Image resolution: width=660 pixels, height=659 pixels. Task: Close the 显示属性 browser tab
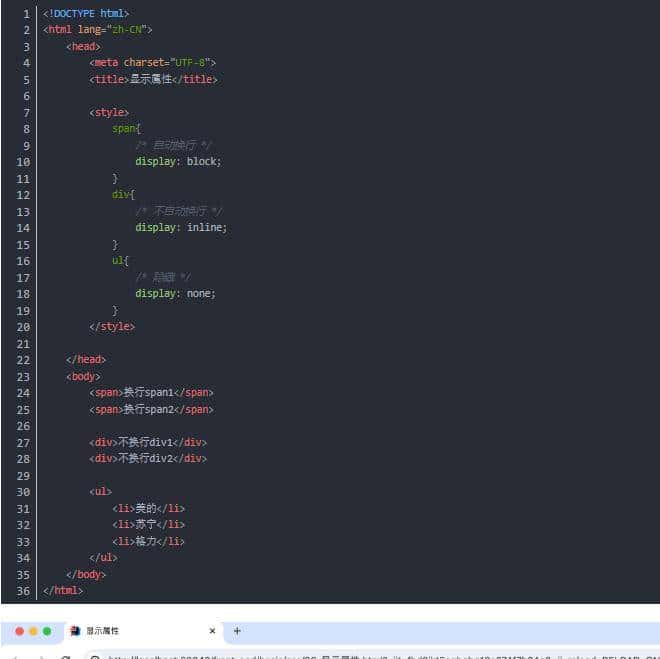(x=212, y=631)
